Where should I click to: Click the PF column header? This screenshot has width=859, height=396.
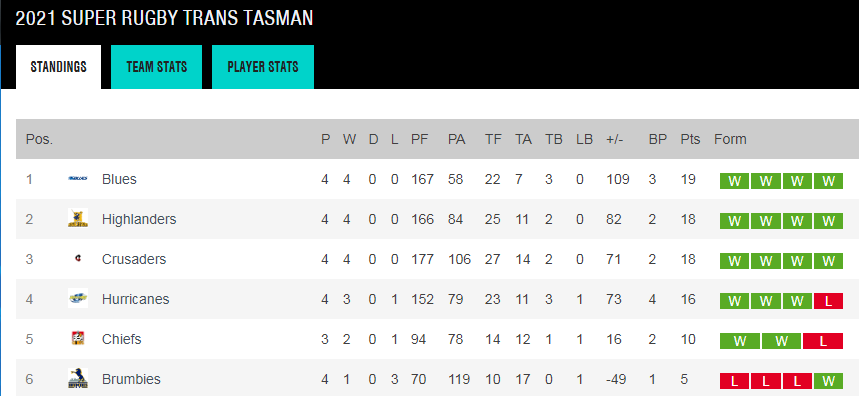(420, 139)
